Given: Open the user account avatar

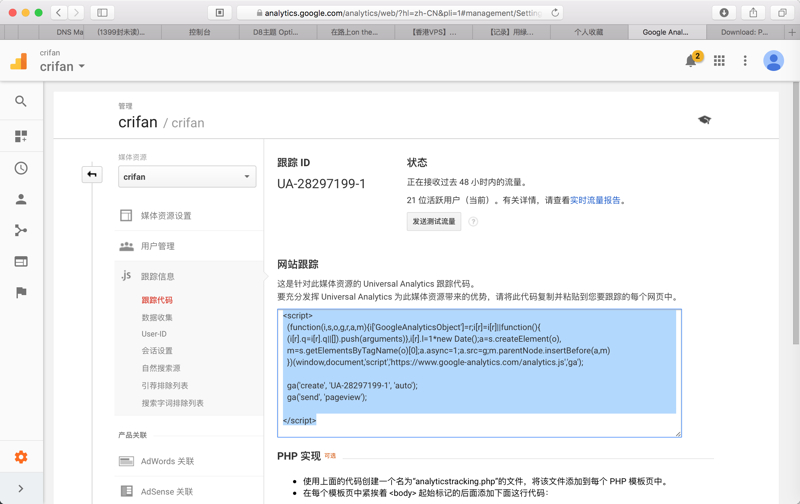Looking at the screenshot, I should click(773, 61).
